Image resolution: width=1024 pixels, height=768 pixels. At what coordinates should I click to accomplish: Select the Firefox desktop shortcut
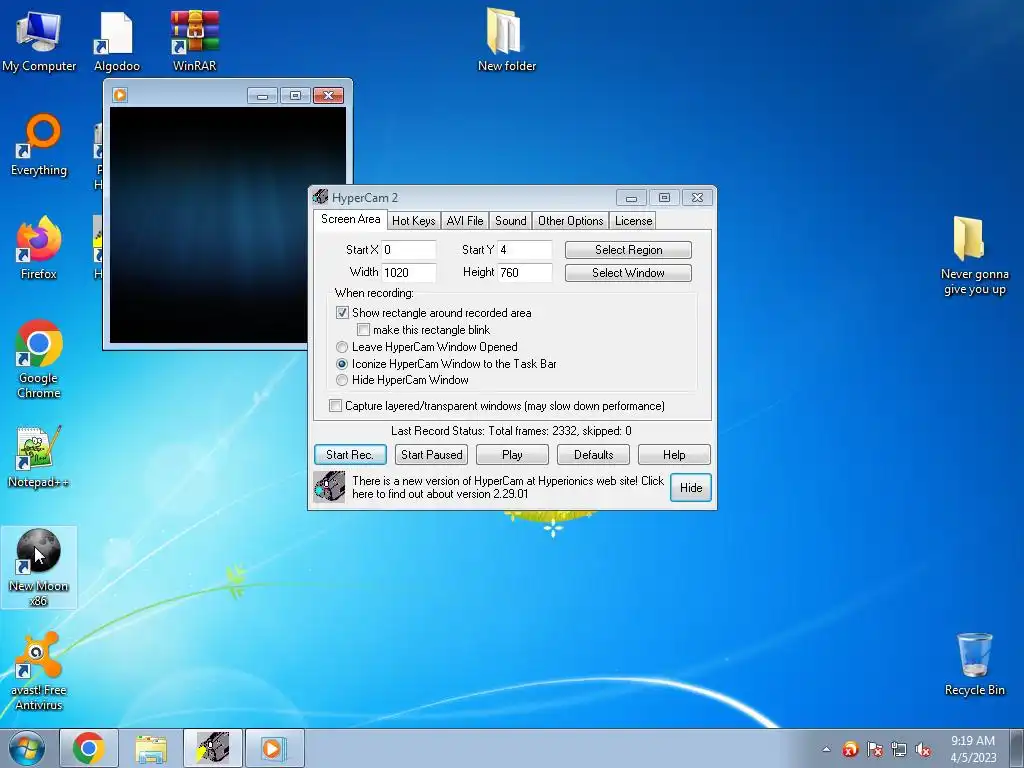pos(39,248)
